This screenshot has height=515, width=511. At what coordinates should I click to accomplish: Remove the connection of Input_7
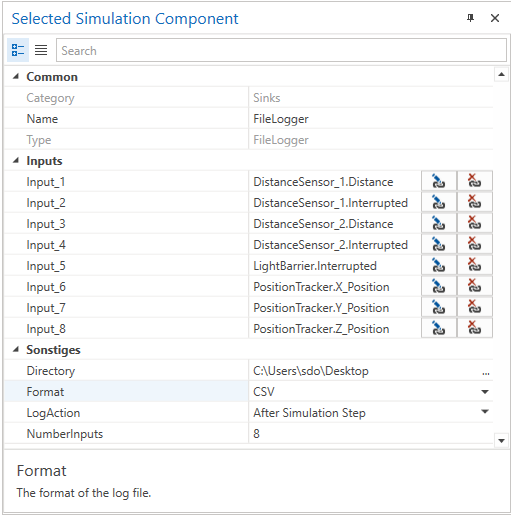coord(474,307)
